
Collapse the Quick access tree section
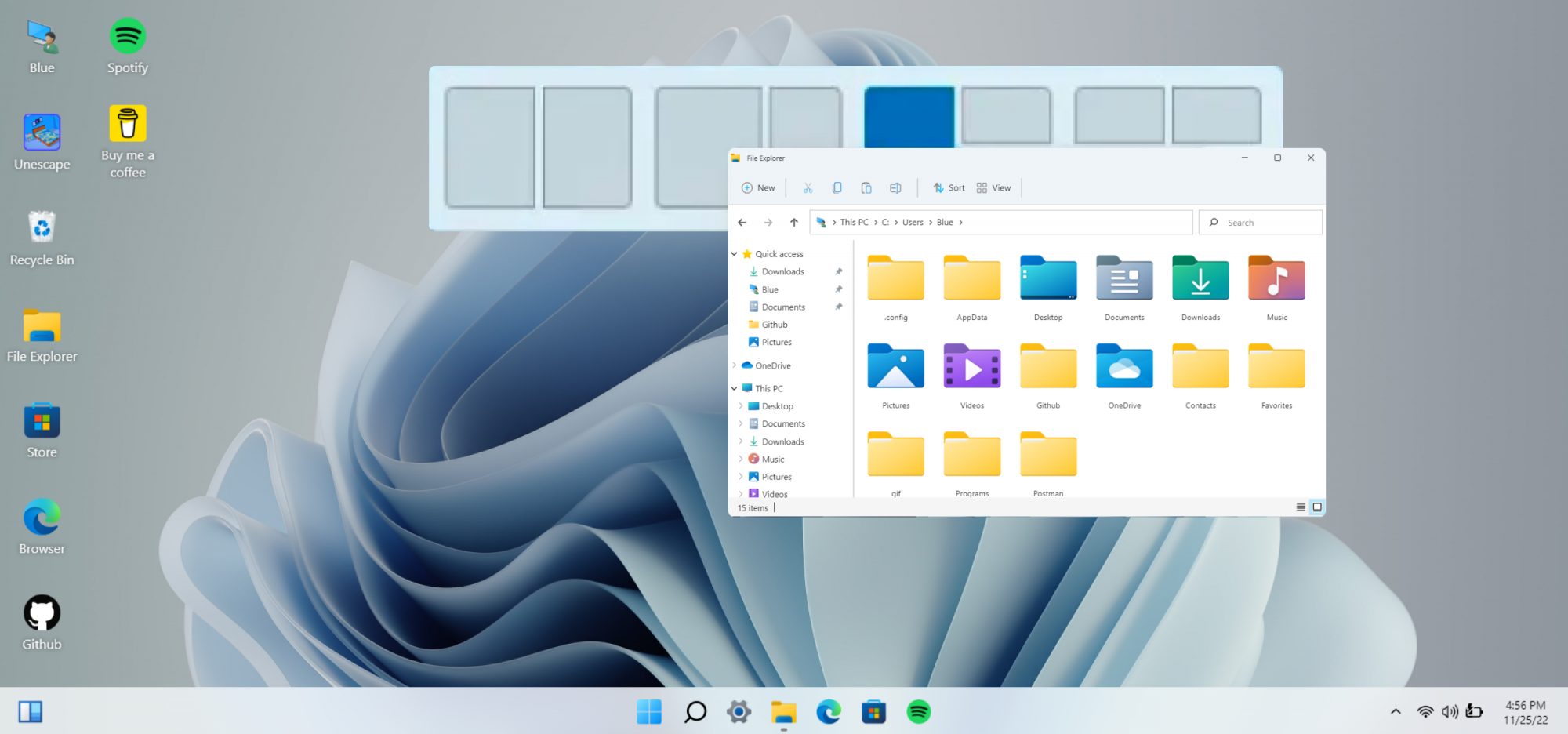coord(735,254)
